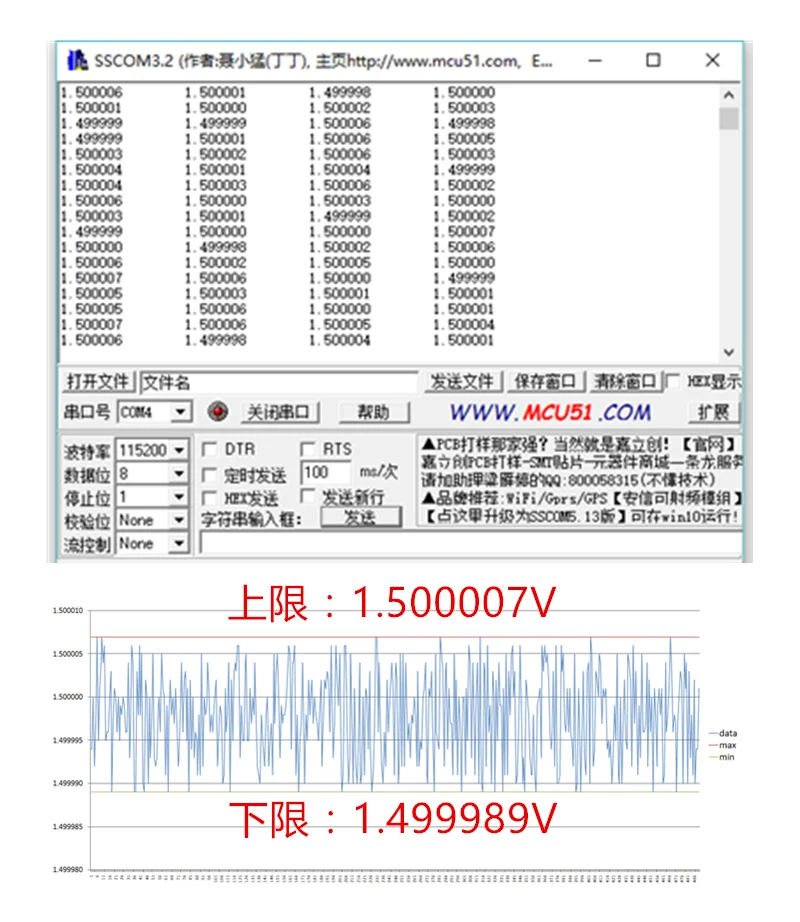Open the 串口号 COM4 dropdown
The height and width of the screenshot is (922, 800).
tap(180, 412)
